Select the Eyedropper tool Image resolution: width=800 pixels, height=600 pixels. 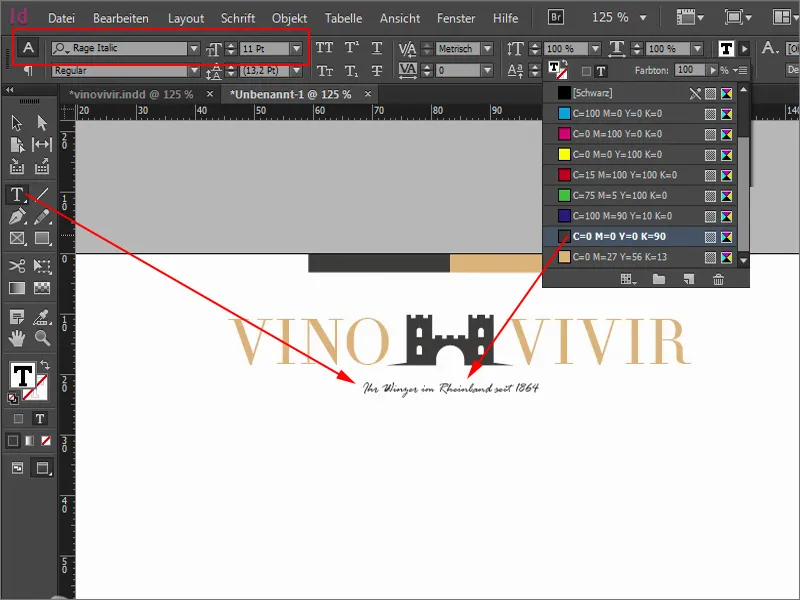point(42,317)
